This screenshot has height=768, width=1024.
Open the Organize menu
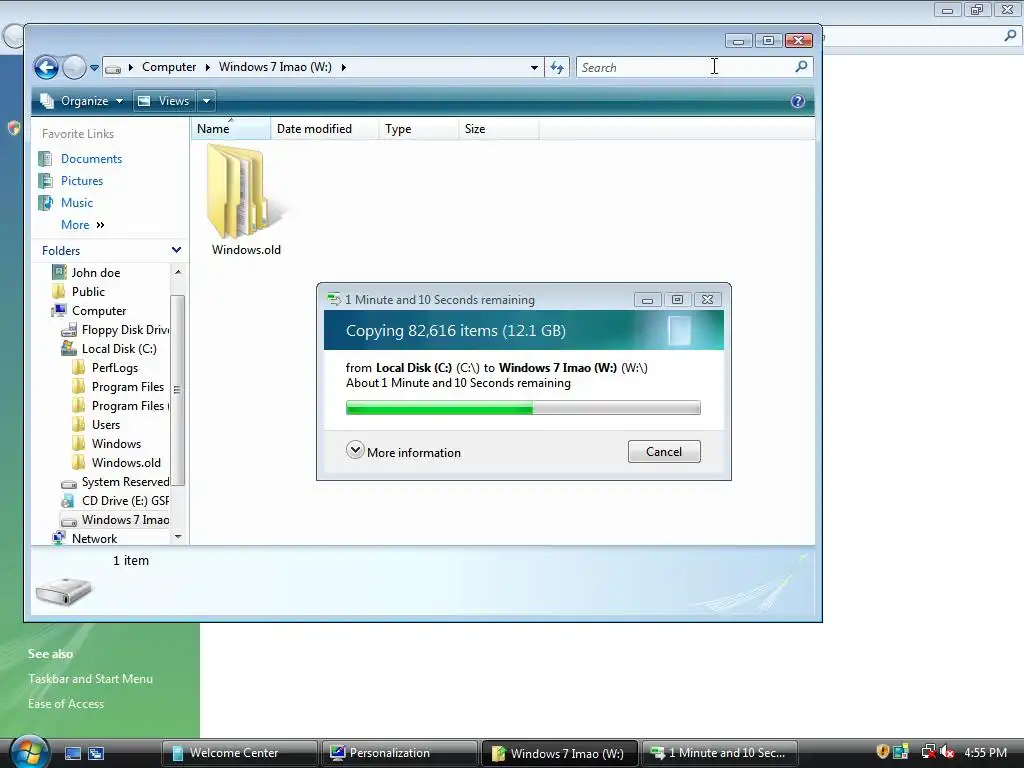click(82, 101)
